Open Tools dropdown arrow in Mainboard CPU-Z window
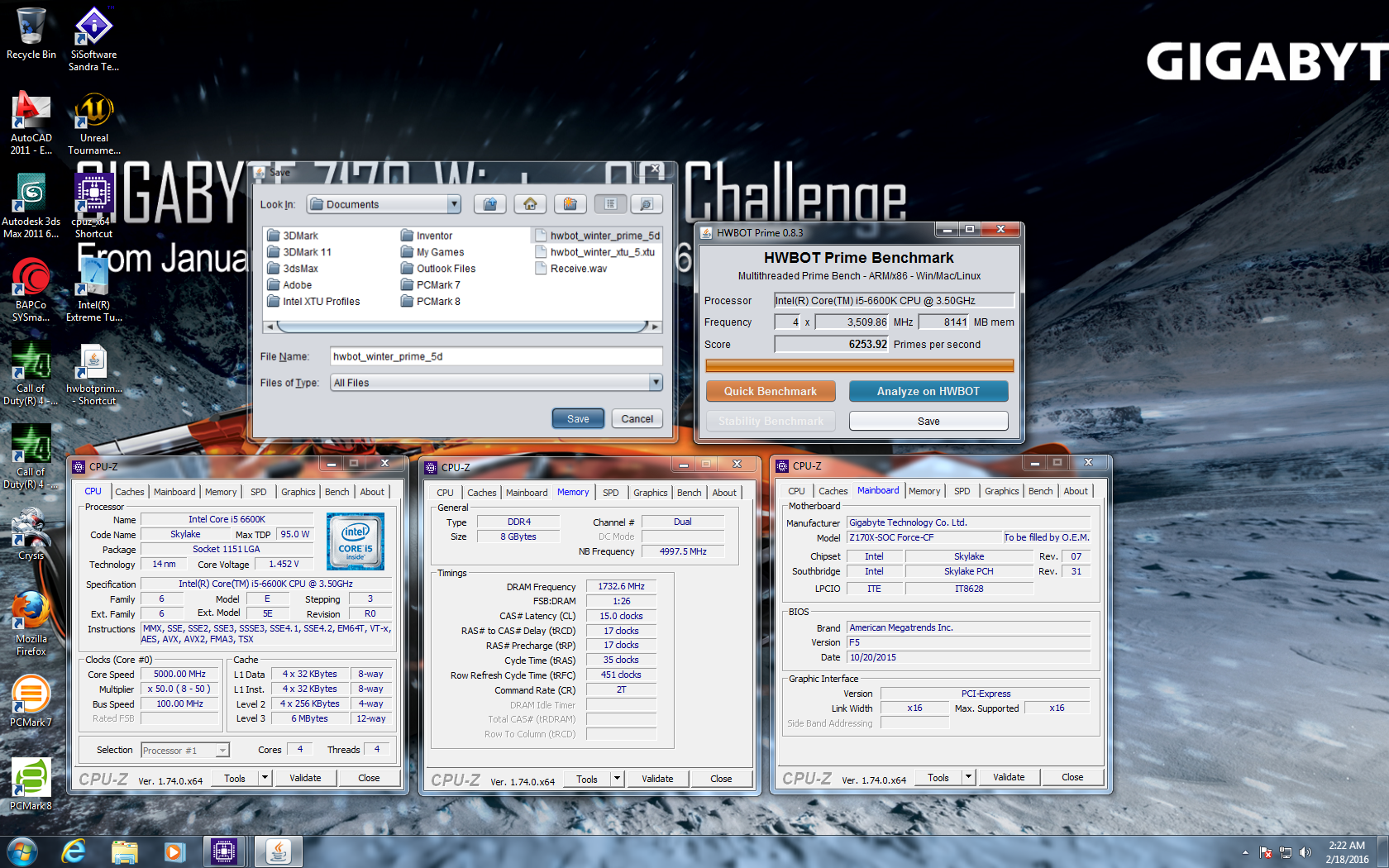 pos(968,777)
